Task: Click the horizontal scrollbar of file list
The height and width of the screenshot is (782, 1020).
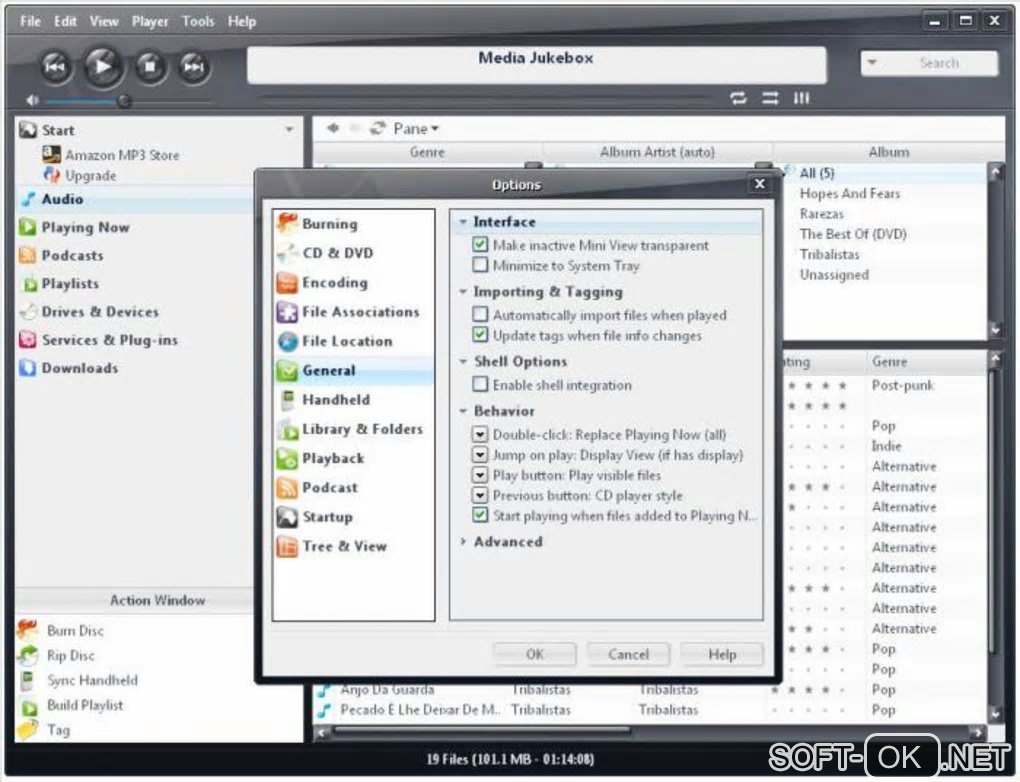Action: 481,733
